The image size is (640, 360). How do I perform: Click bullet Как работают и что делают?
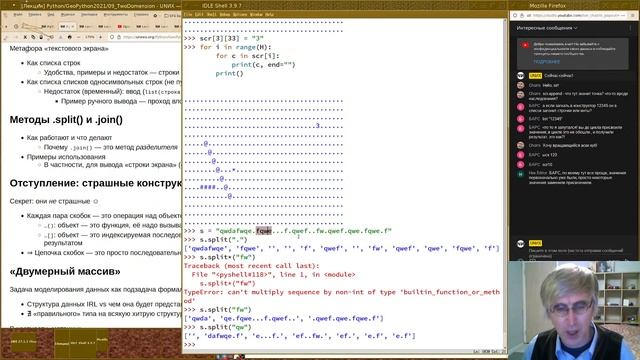(x=69, y=138)
